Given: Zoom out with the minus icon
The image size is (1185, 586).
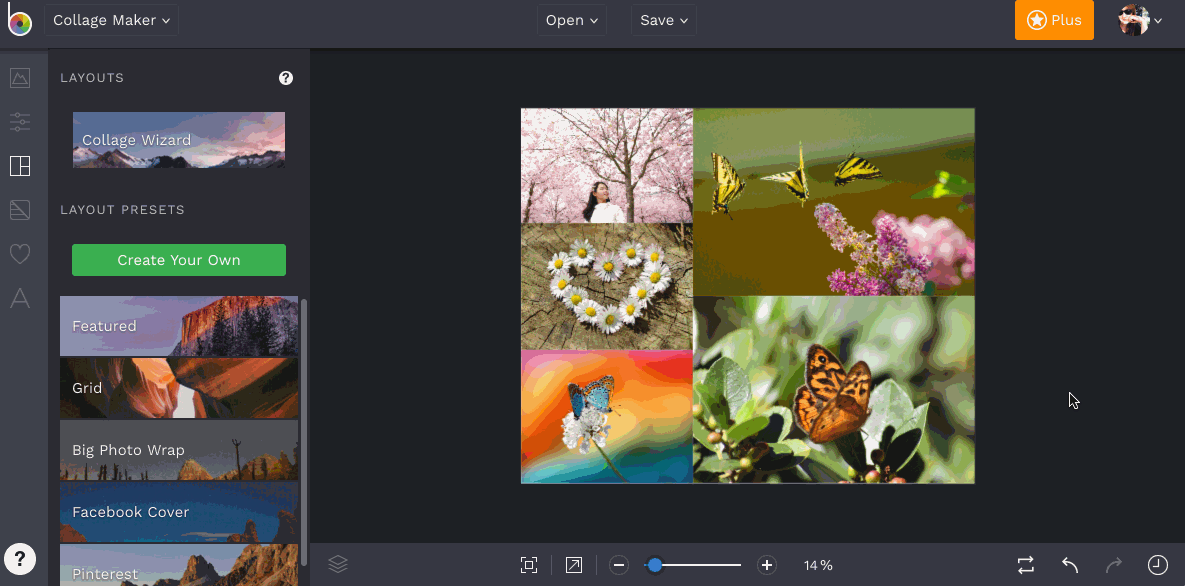Looking at the screenshot, I should coord(619,565).
